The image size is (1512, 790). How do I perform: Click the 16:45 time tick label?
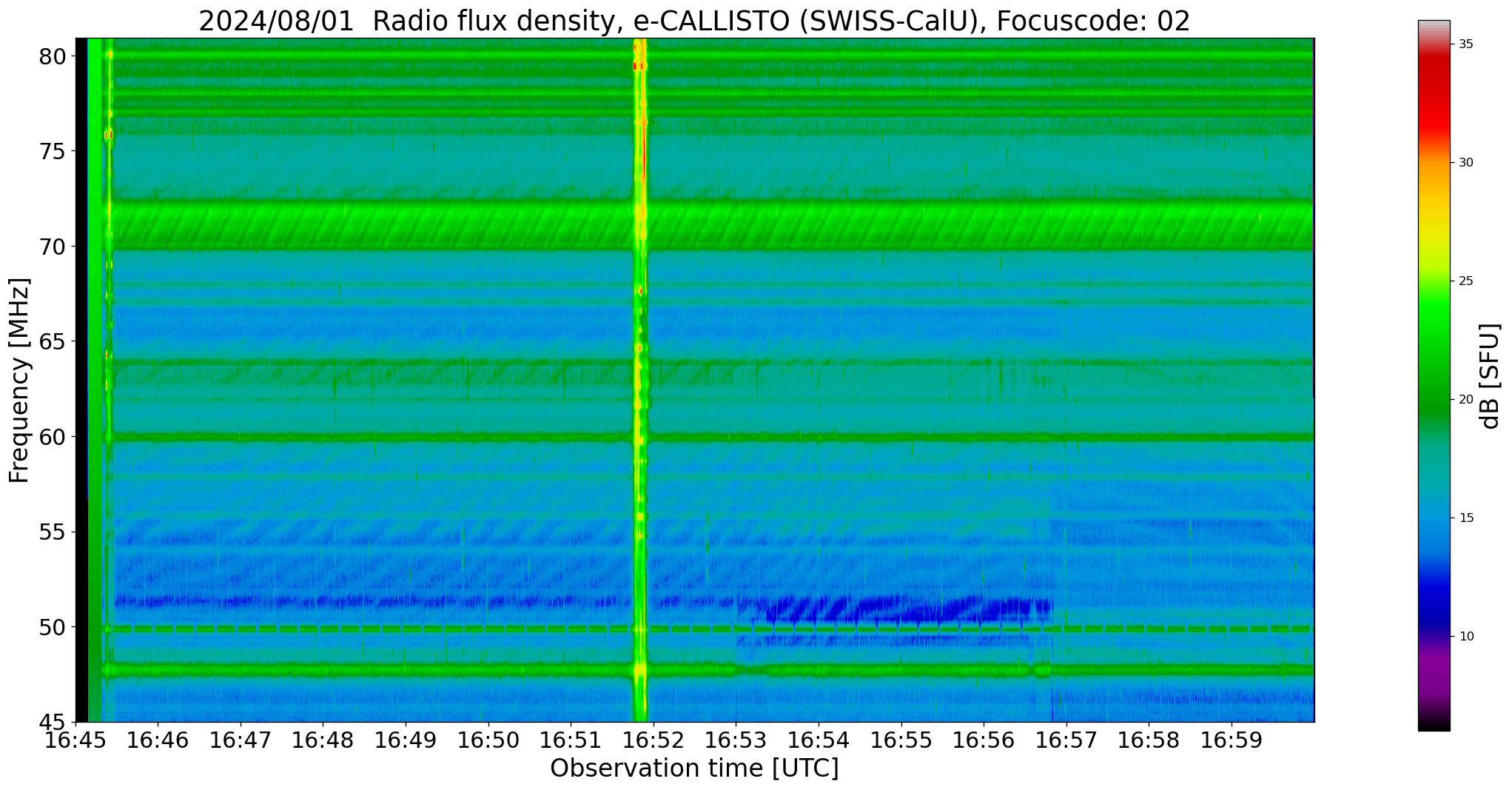click(75, 740)
